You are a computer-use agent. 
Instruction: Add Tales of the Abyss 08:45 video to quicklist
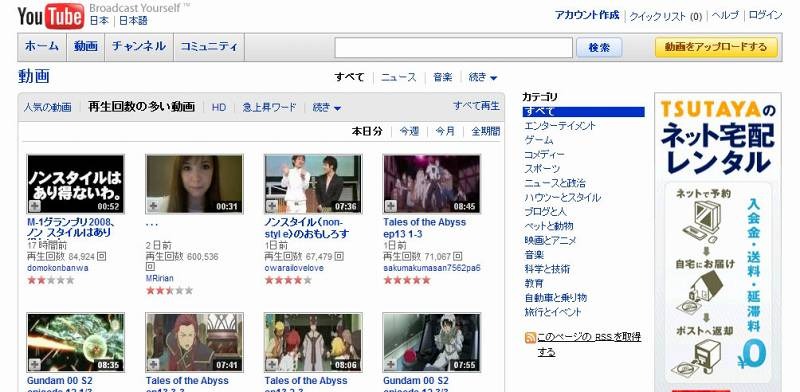point(390,206)
